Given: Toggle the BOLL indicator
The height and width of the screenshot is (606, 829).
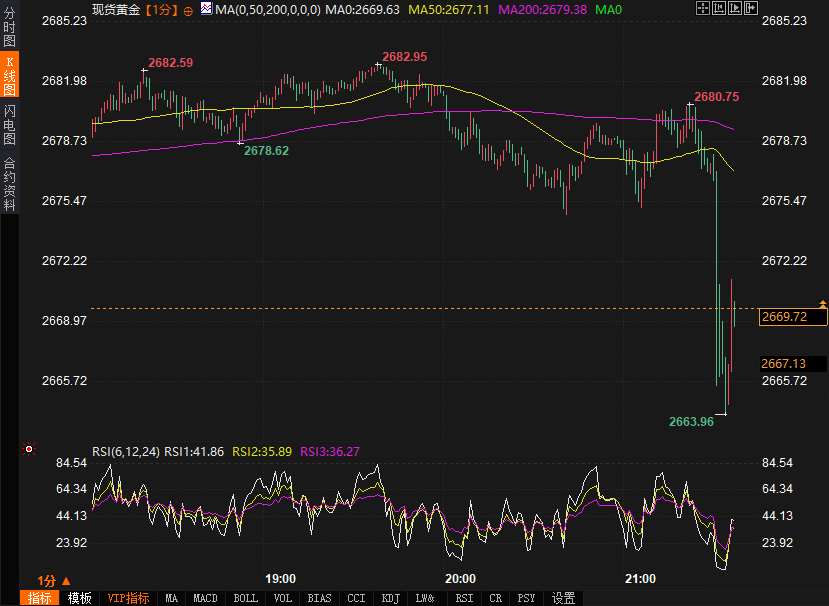Looking at the screenshot, I should (x=244, y=598).
